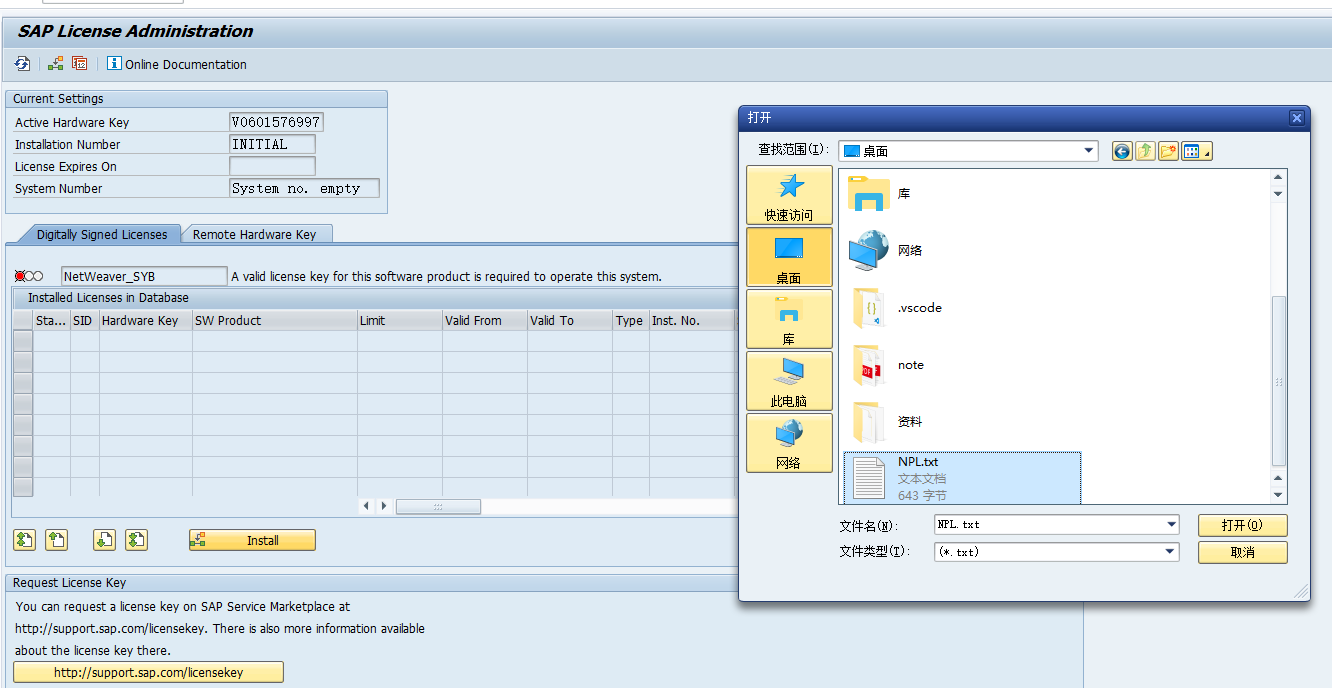This screenshot has height=688, width=1332.
Task: Click the table scroll-right arrow
Action: click(x=384, y=506)
